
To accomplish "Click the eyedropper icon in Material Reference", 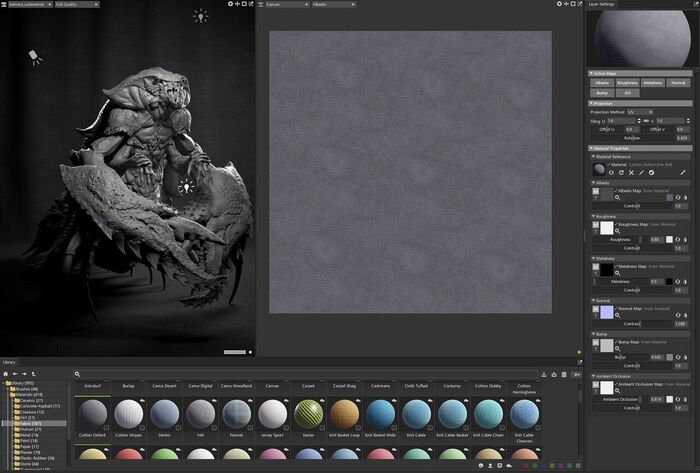I will tap(684, 172).
